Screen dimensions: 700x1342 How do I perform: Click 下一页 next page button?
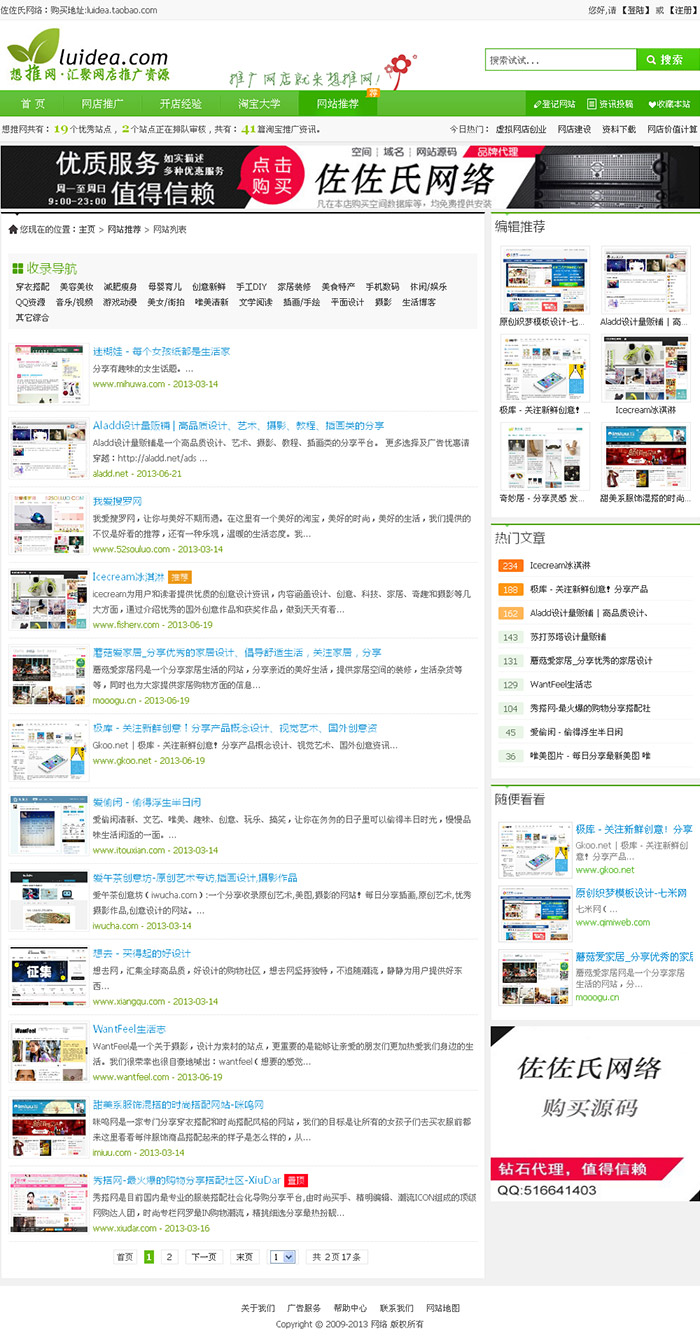coord(203,1257)
